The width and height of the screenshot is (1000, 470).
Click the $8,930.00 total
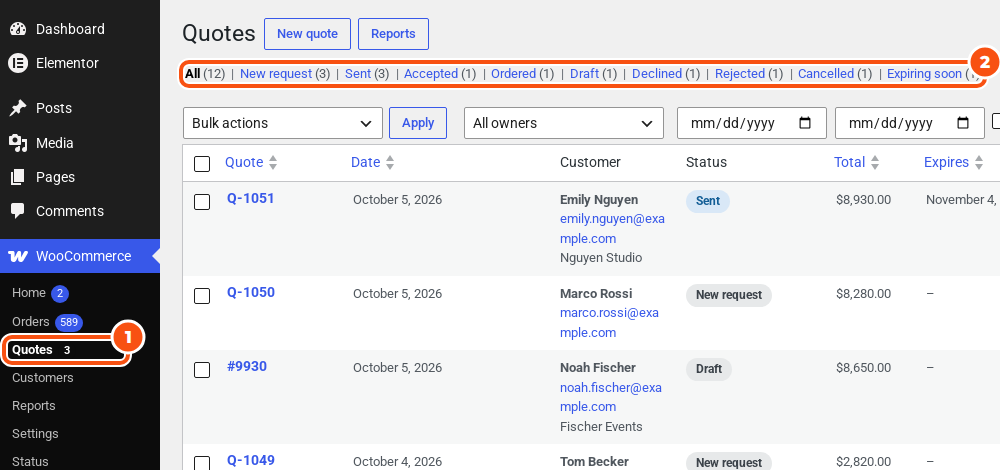point(864,200)
